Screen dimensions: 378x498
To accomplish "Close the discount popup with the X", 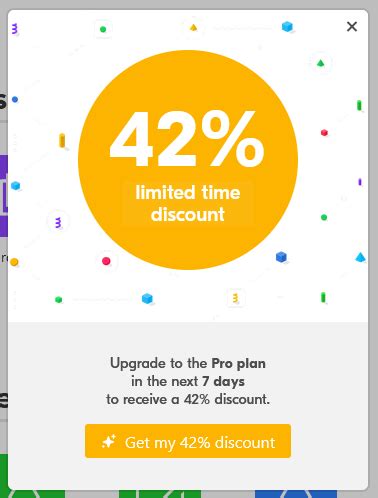I will click(x=352, y=26).
